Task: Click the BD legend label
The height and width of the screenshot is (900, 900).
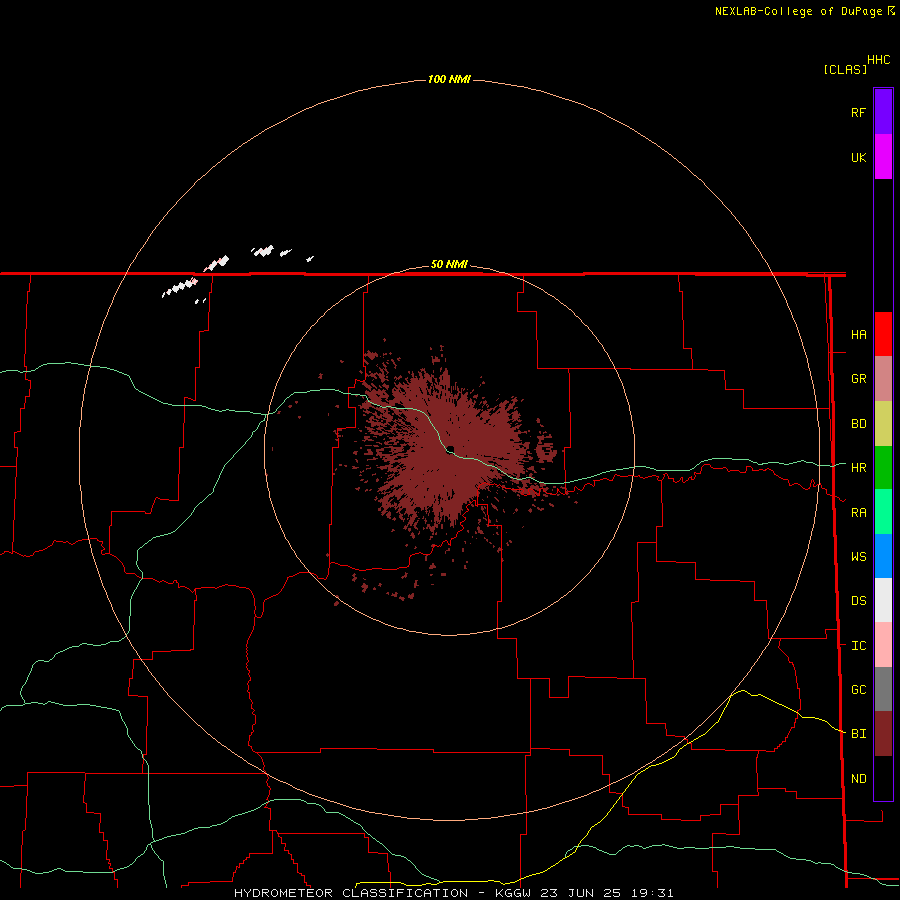Action: 858,423
